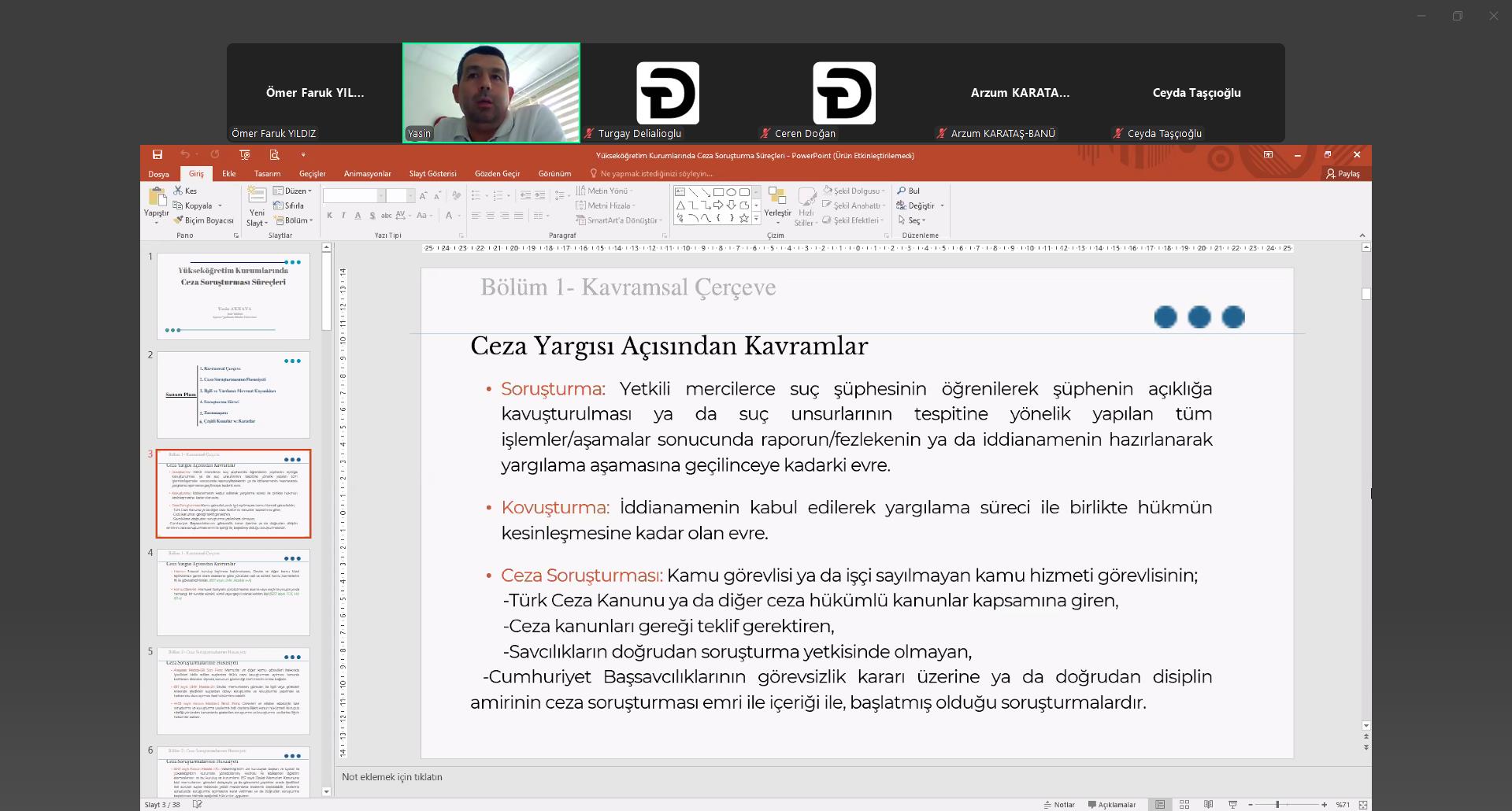Switch to the Tasarım ribbon tab
The image size is (1512, 811).
tap(267, 173)
